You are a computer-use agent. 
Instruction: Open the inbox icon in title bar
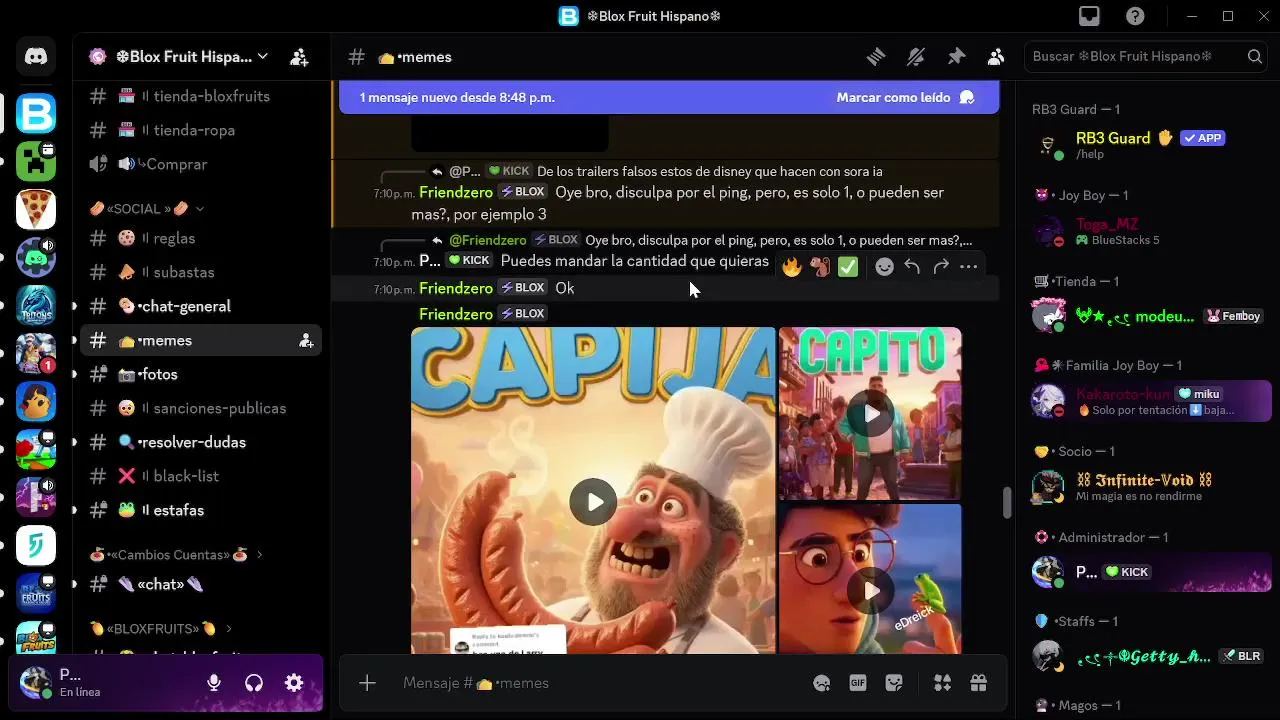pyautogui.click(x=1089, y=16)
